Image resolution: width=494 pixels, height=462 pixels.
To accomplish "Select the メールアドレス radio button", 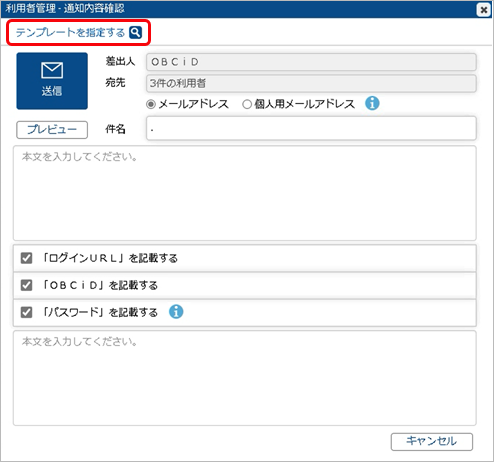I will [x=151, y=104].
